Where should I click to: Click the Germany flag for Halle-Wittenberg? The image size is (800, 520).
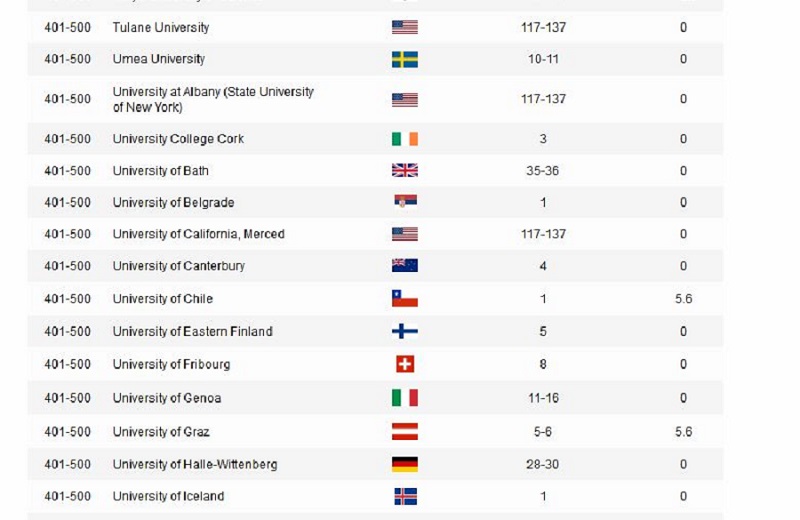pyautogui.click(x=404, y=464)
